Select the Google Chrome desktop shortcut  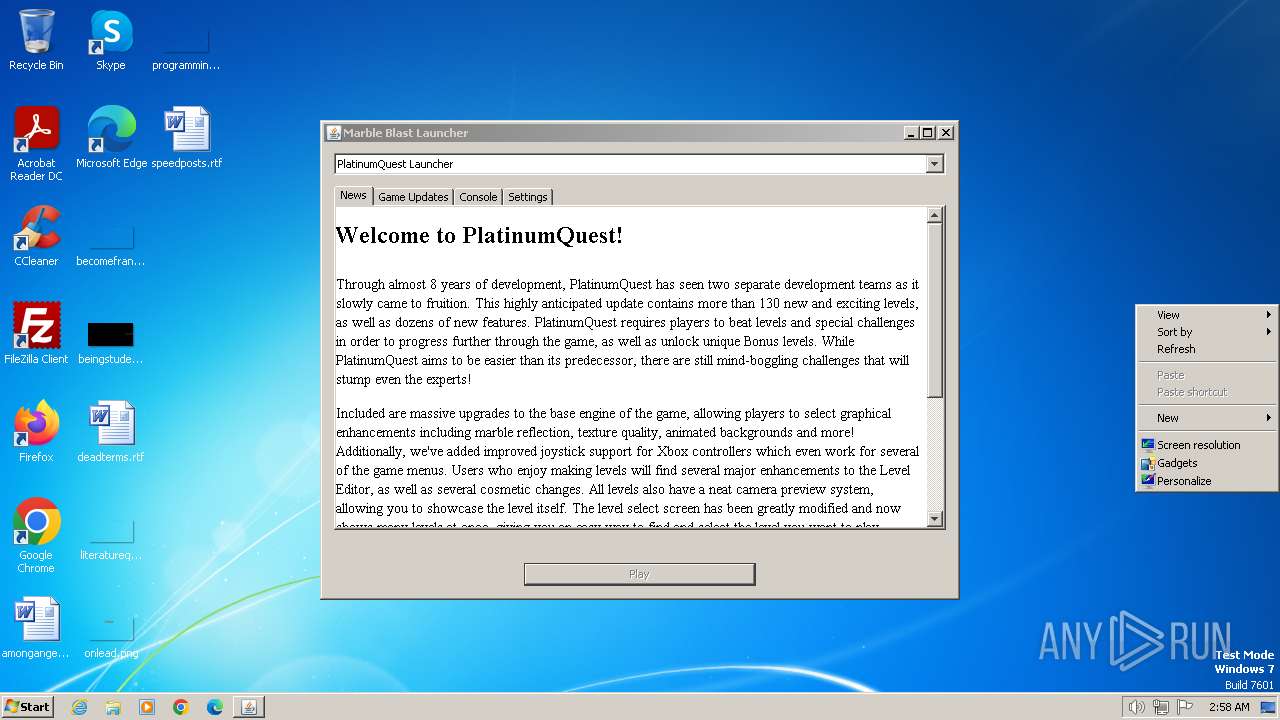tap(36, 535)
